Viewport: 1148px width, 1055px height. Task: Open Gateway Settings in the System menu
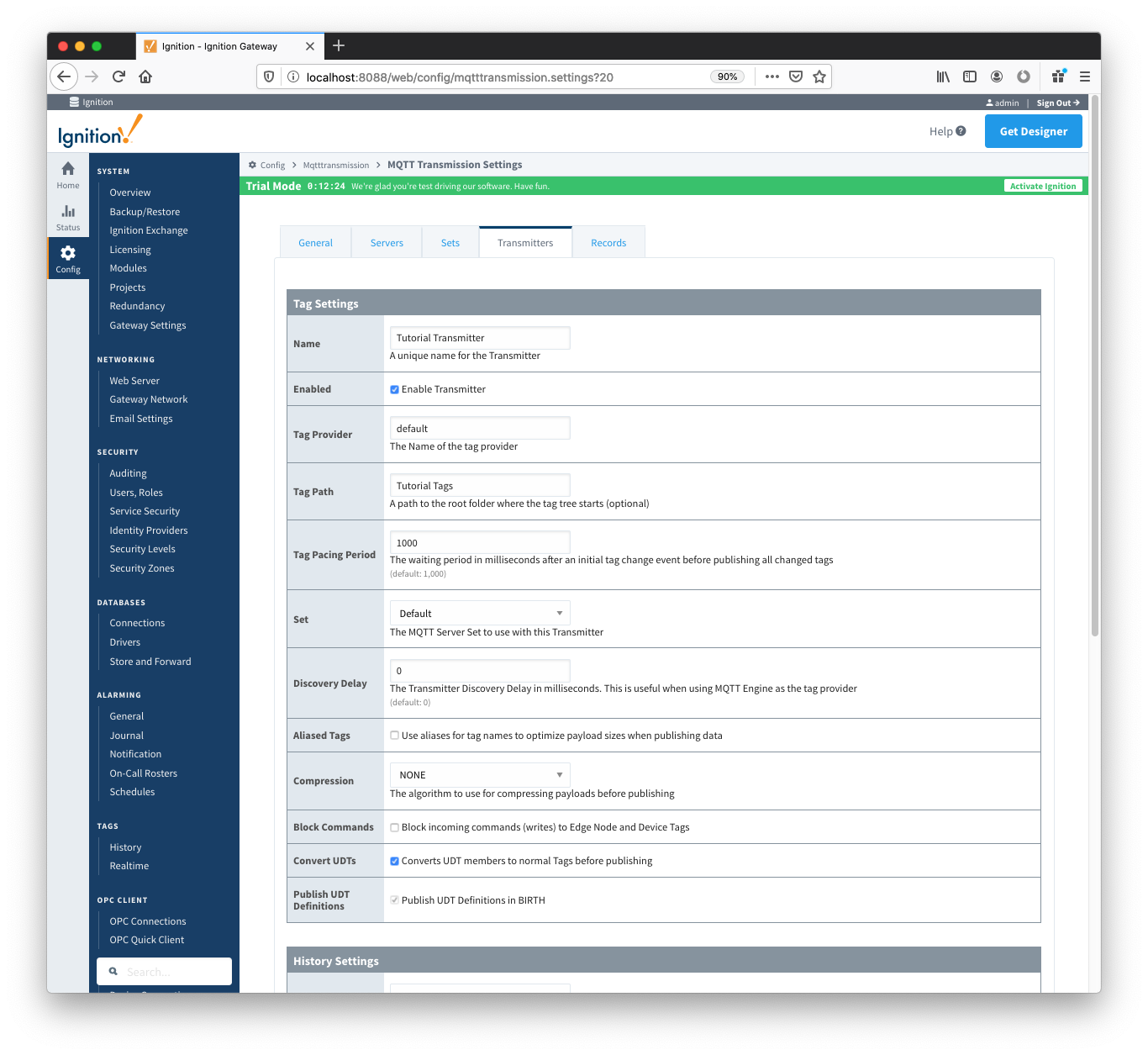tap(148, 325)
